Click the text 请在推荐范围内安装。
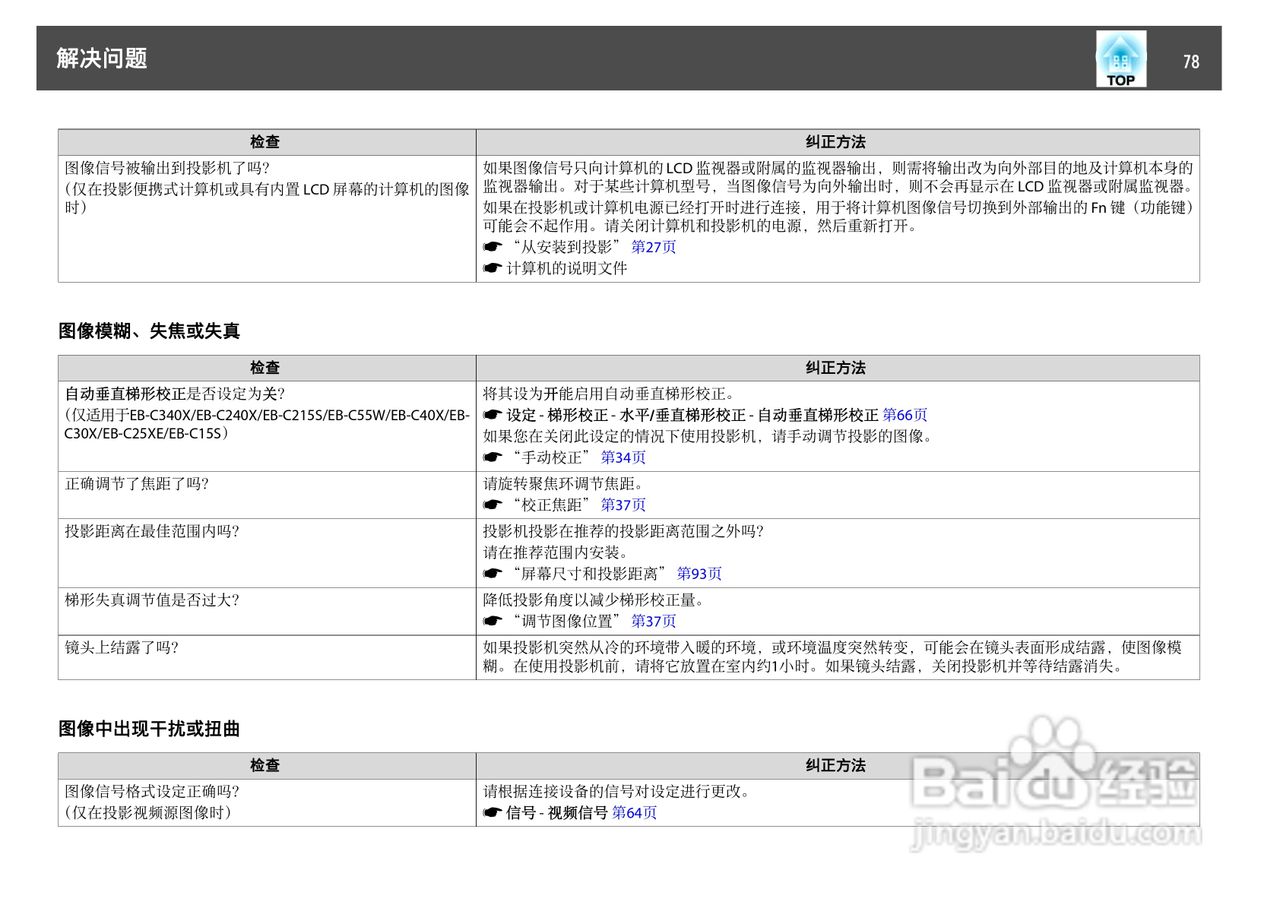The image size is (1280, 905). [x=555, y=553]
